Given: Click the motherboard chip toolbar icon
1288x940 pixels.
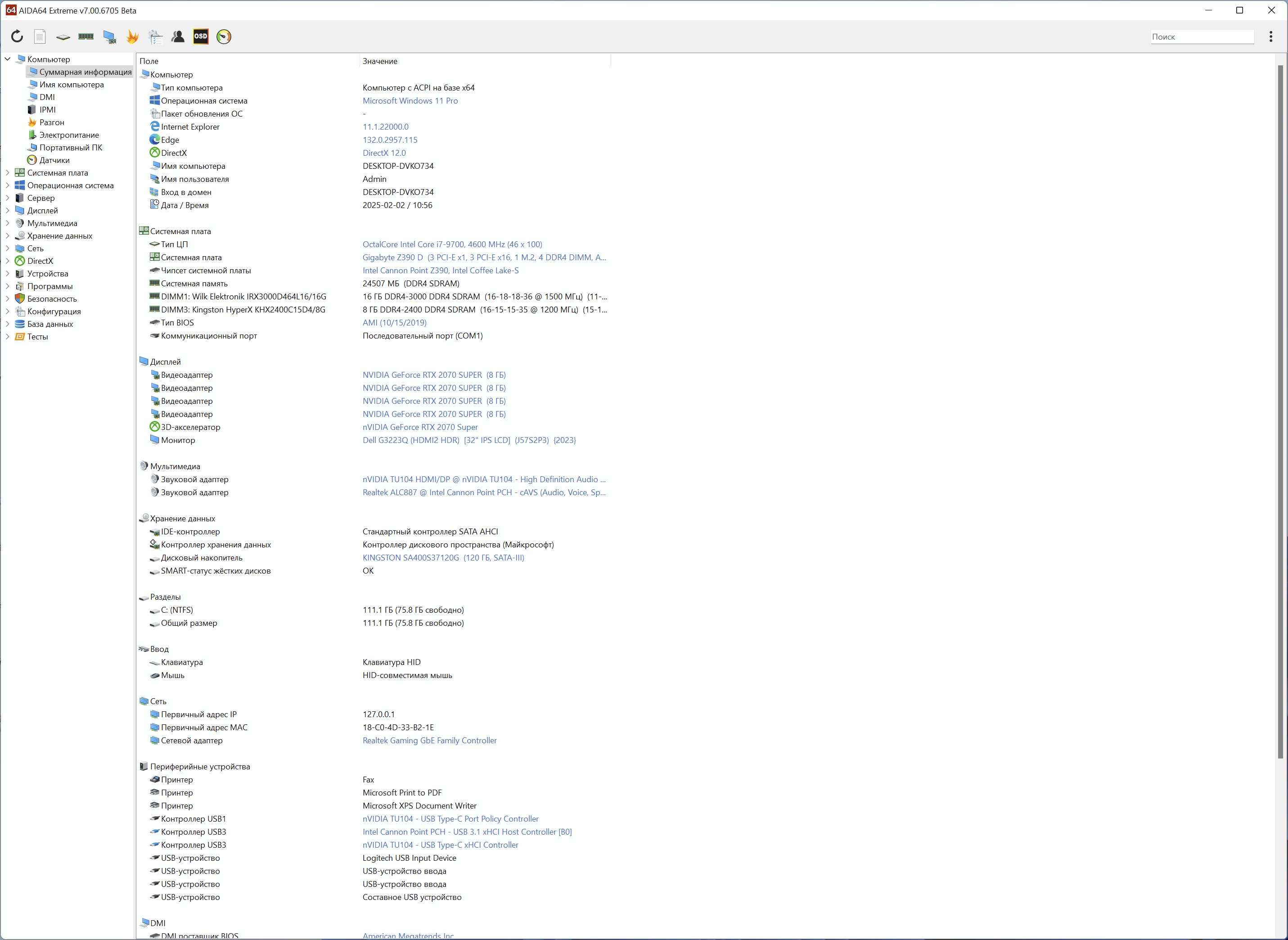Looking at the screenshot, I should click(x=63, y=37).
